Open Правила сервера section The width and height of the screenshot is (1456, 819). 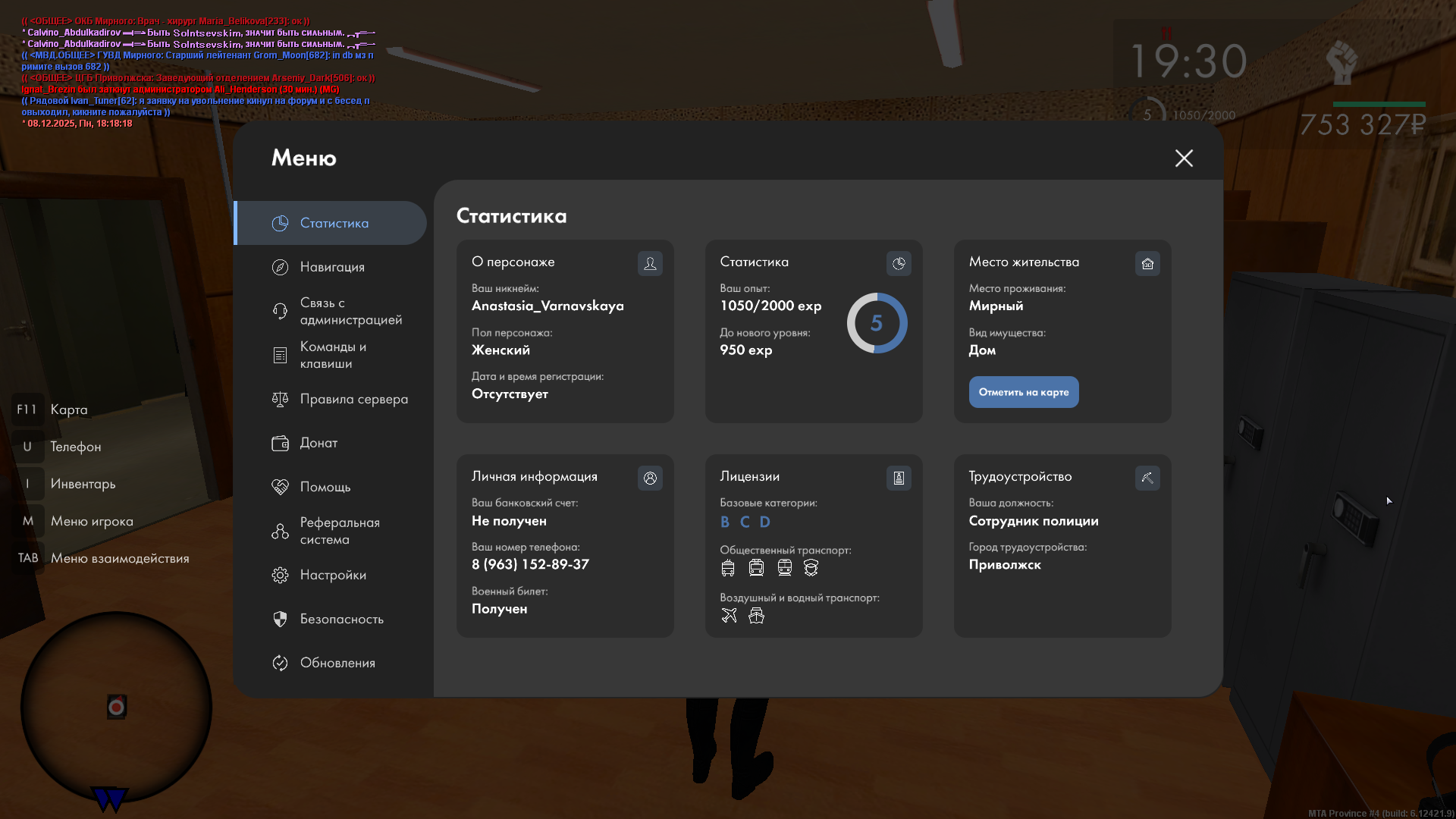pyautogui.click(x=353, y=399)
